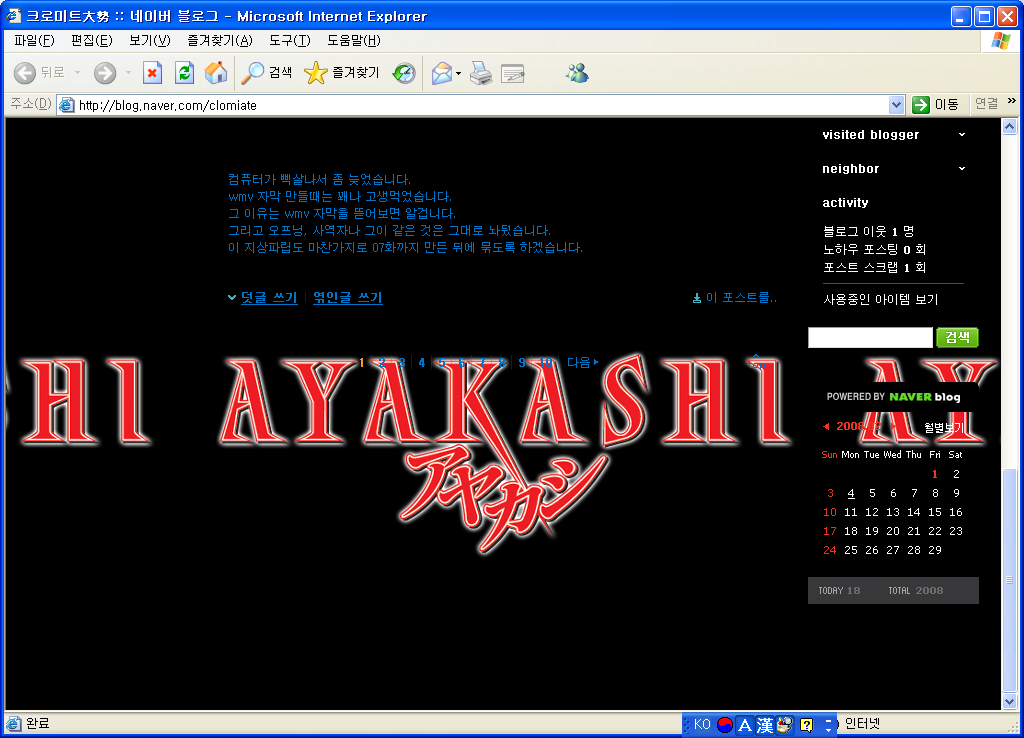Click previous month arrow in calendar

coord(826,426)
